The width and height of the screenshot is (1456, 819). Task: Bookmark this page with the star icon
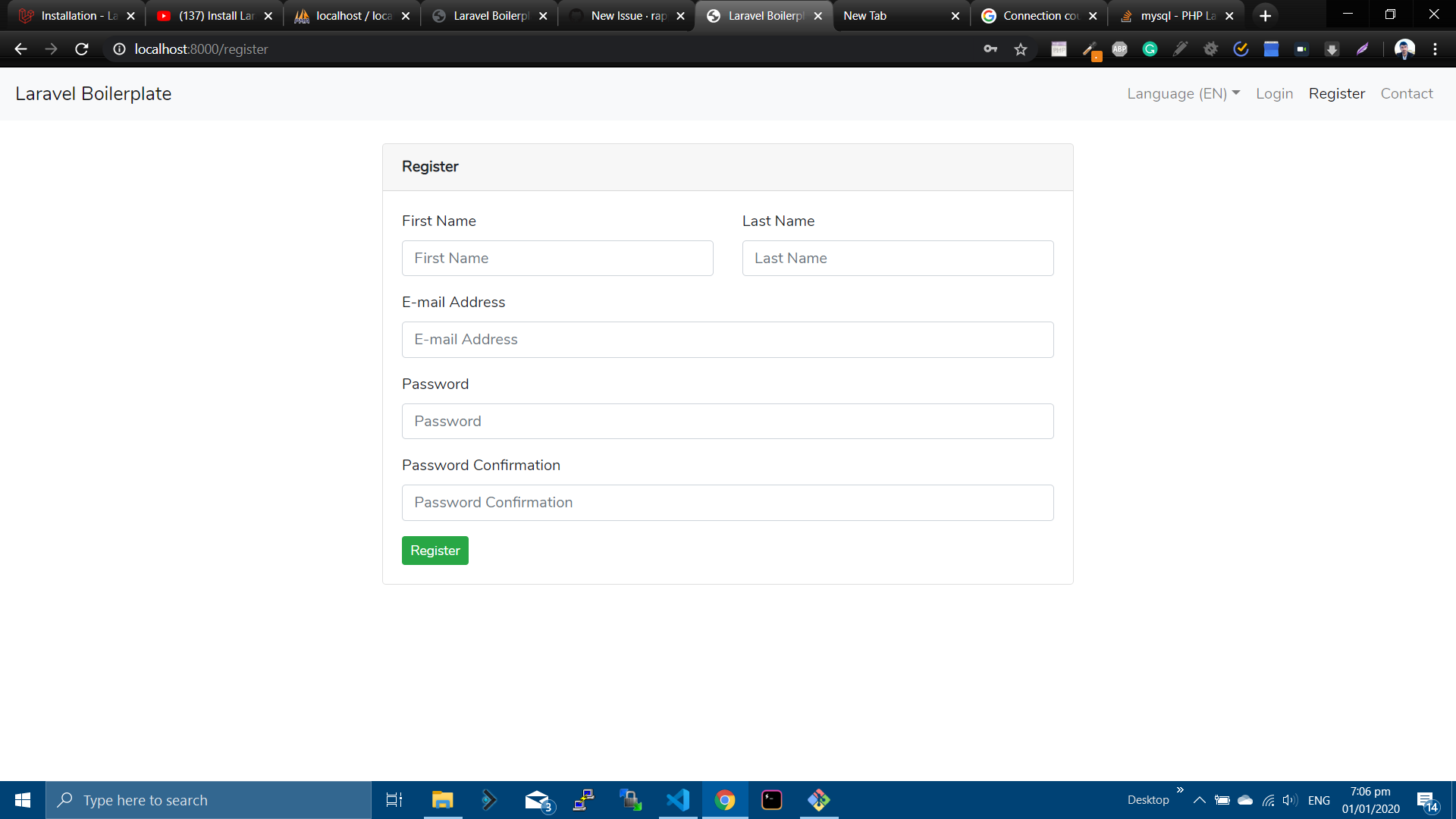pos(1021,49)
